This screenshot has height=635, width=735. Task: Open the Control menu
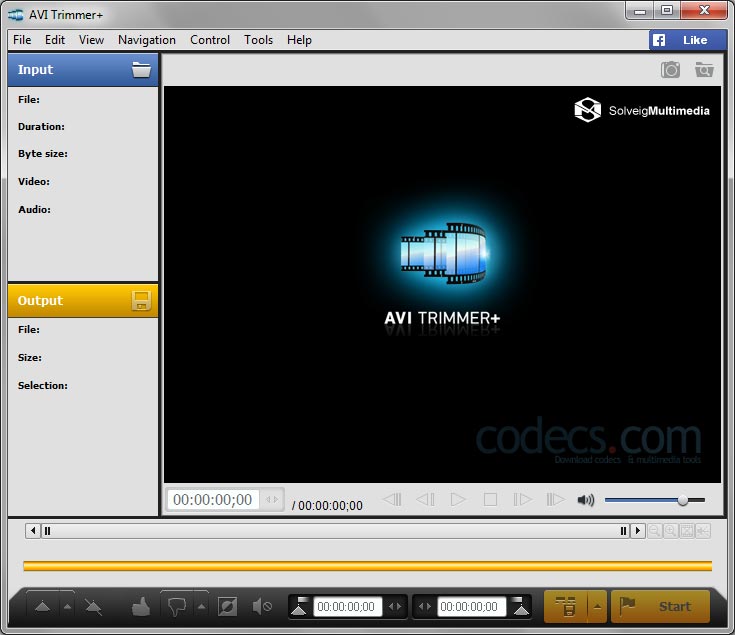pyautogui.click(x=210, y=40)
